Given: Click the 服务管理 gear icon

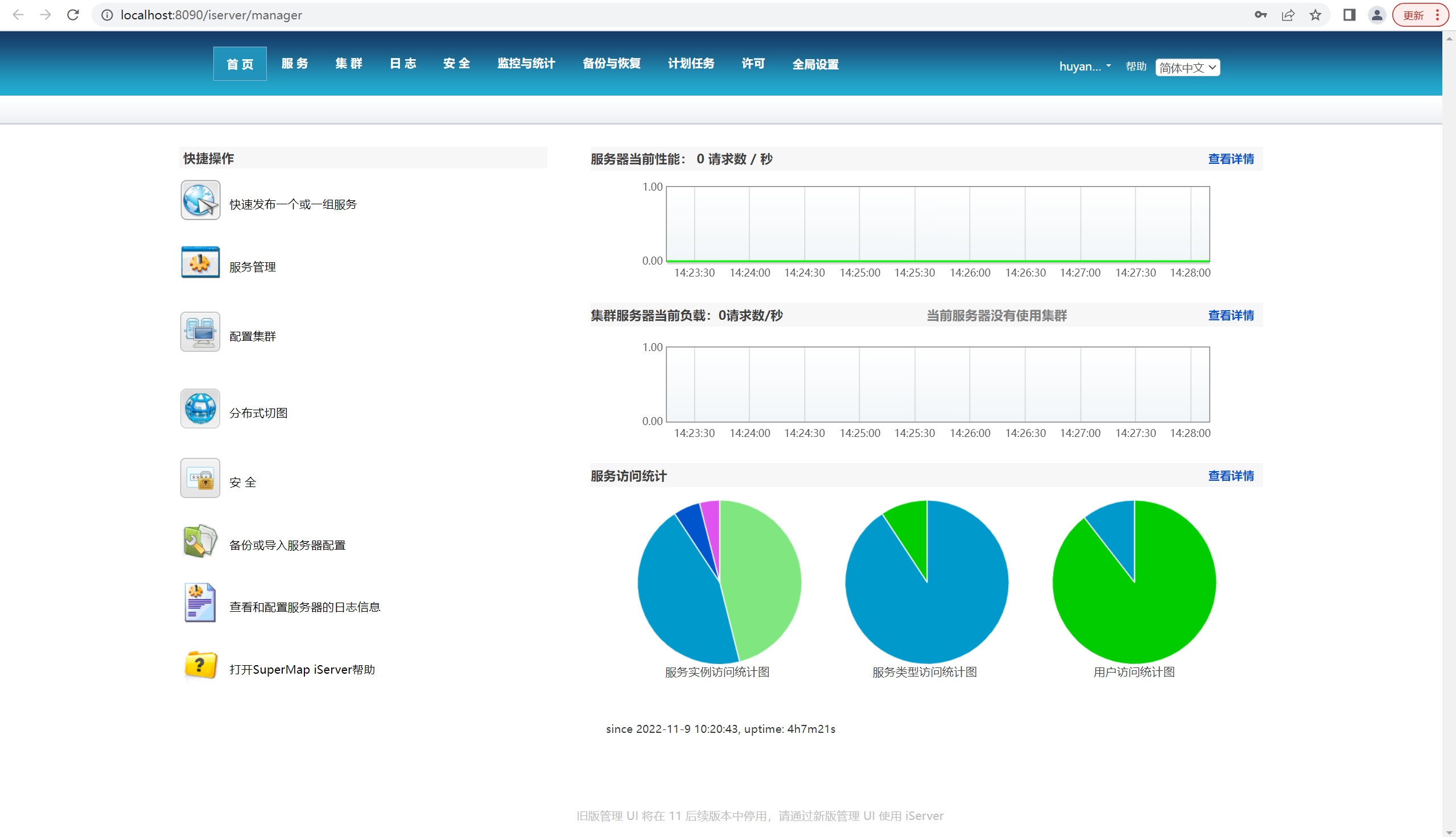Looking at the screenshot, I should coord(200,262).
